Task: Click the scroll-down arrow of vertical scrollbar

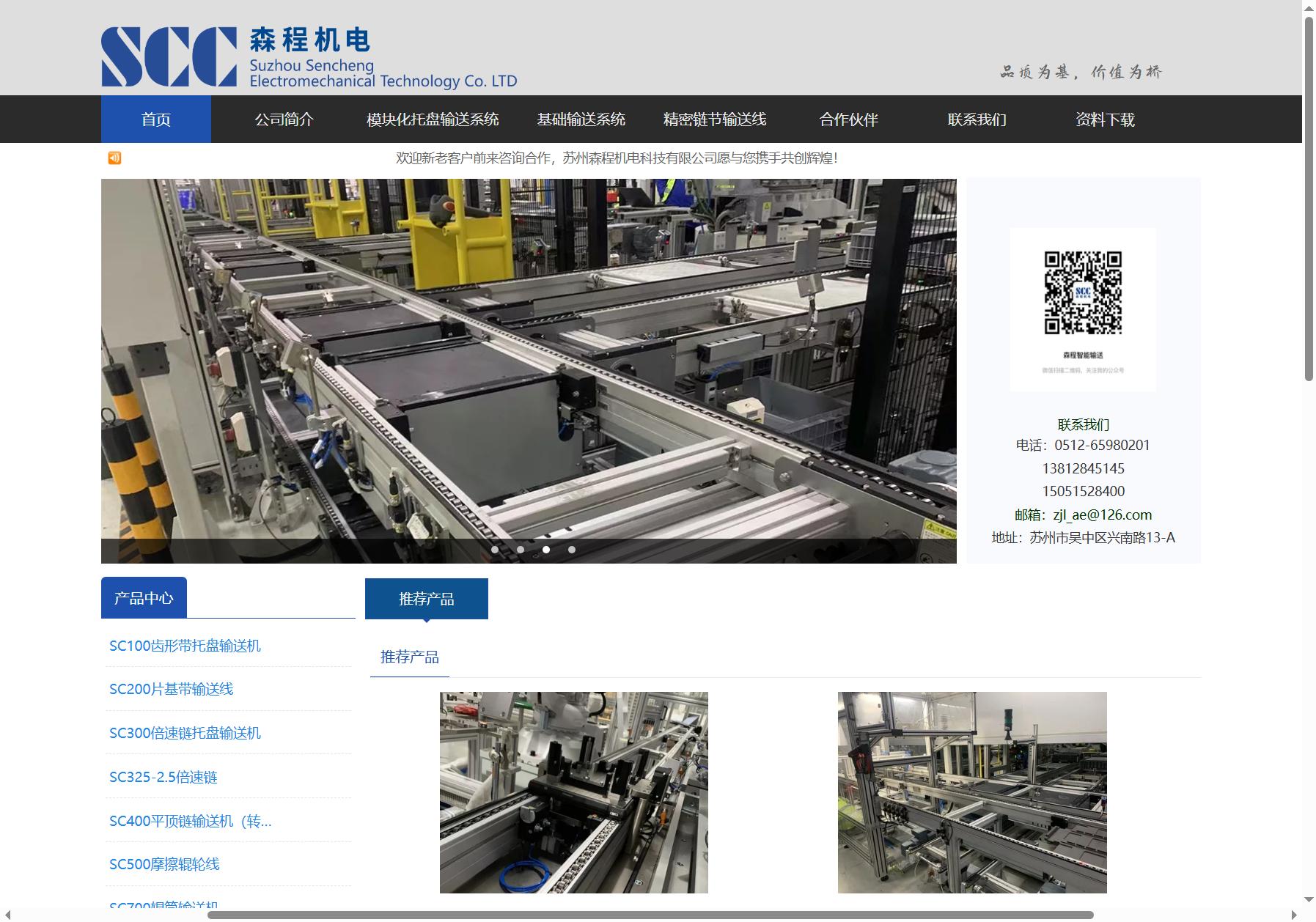Action: [1309, 900]
